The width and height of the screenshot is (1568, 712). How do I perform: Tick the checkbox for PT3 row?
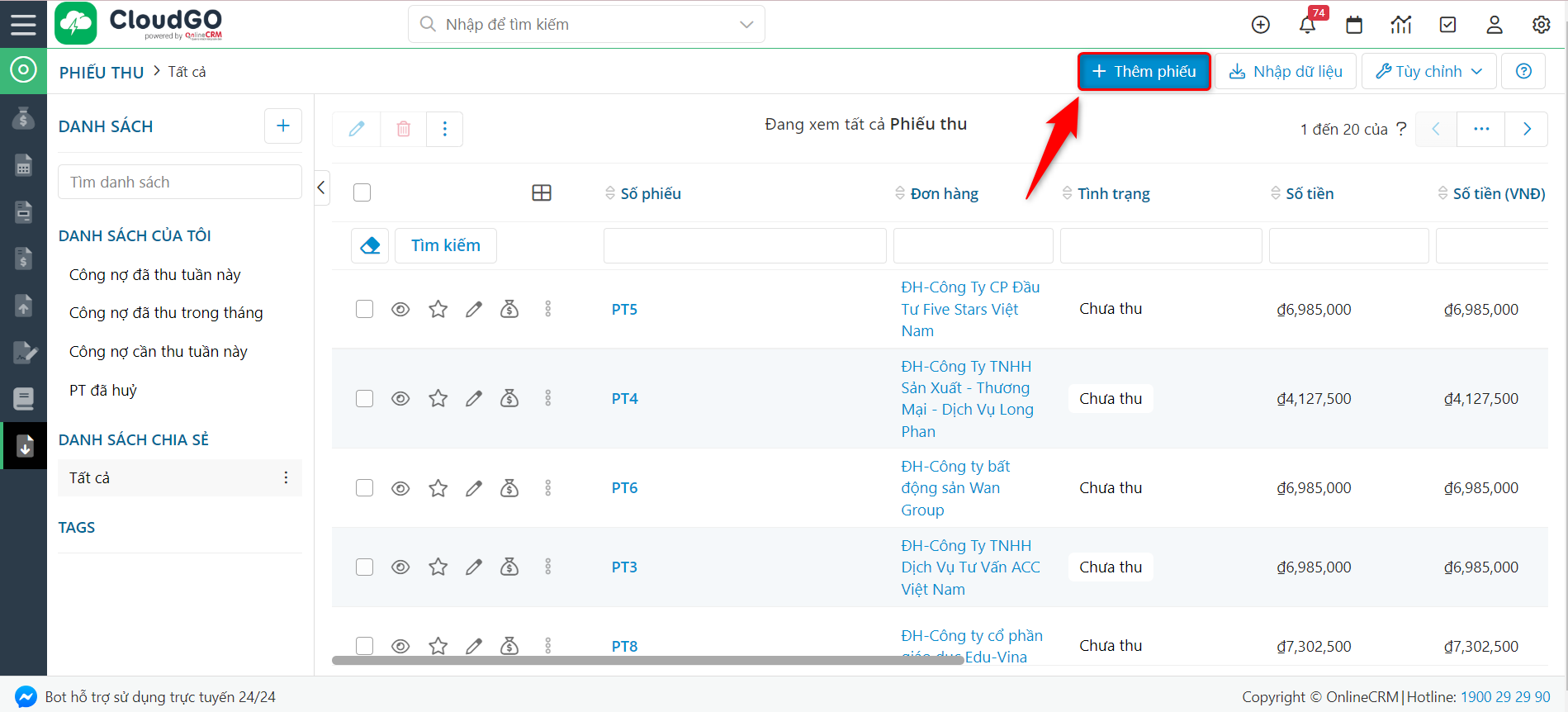pos(364,567)
